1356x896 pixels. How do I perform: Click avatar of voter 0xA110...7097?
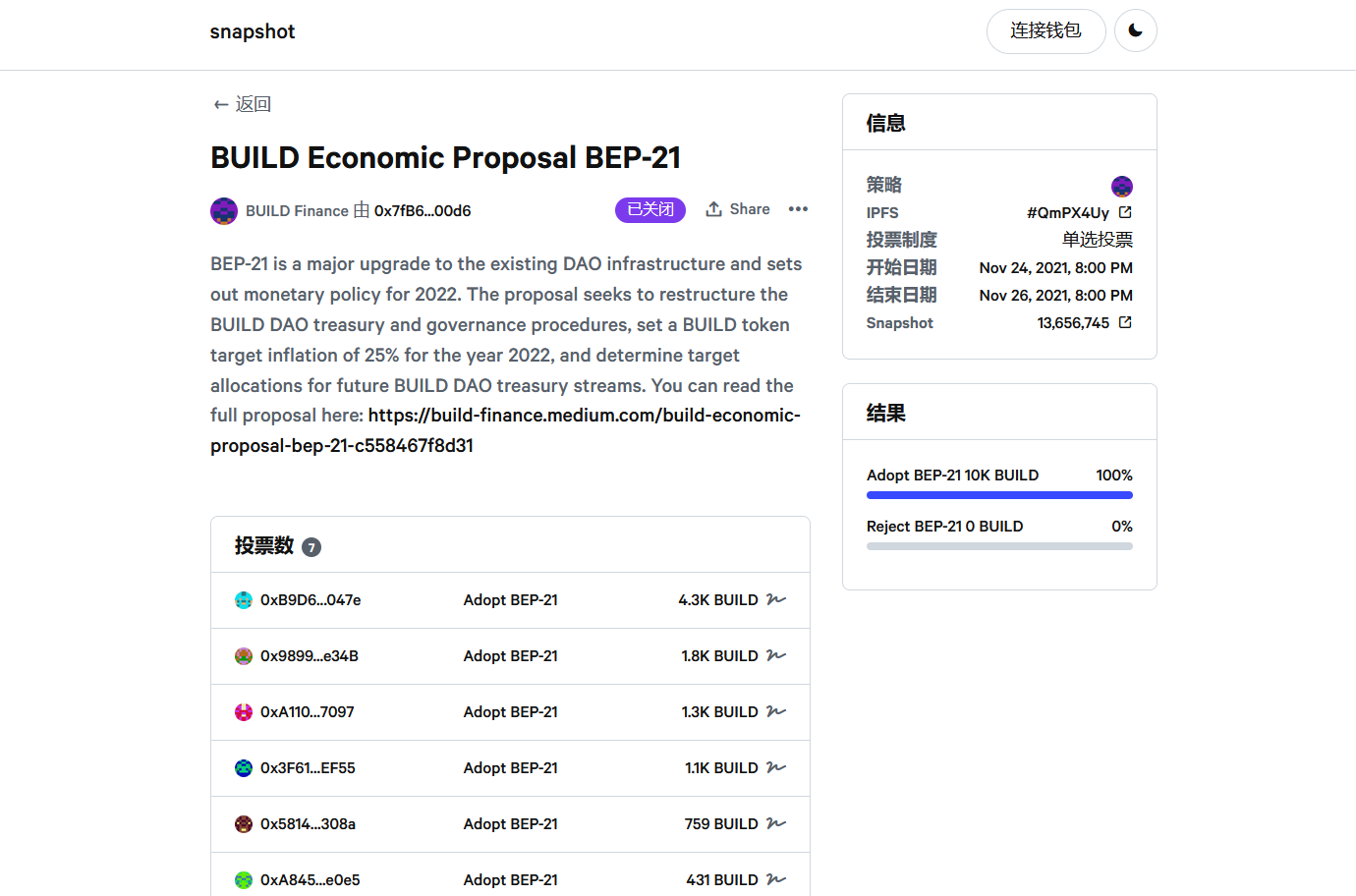(244, 712)
